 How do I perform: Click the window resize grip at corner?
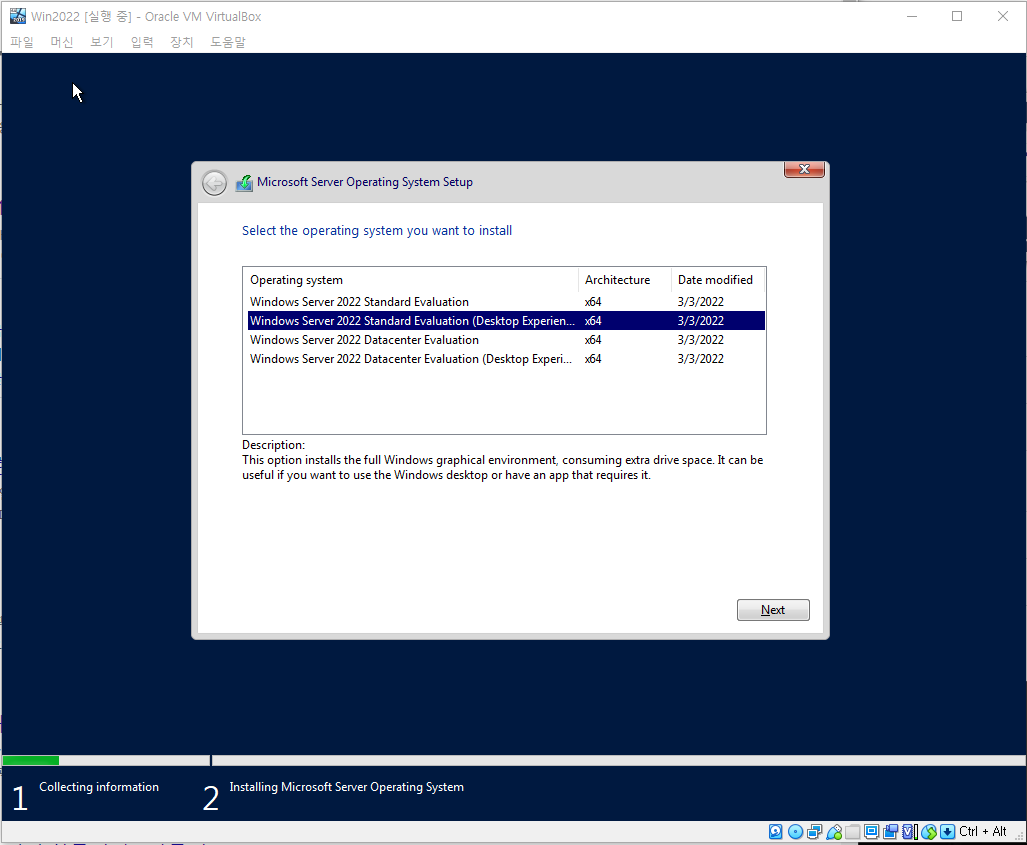pos(1018,836)
